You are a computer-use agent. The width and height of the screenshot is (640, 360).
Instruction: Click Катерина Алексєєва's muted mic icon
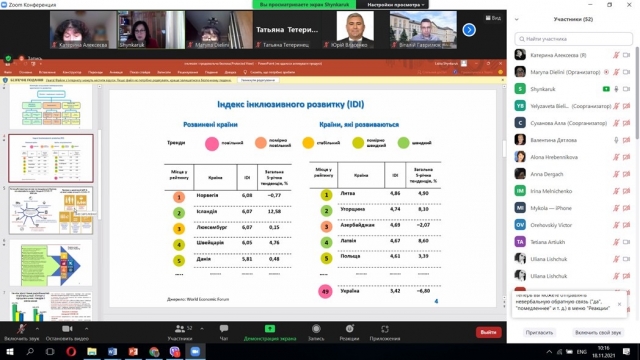click(616, 55)
